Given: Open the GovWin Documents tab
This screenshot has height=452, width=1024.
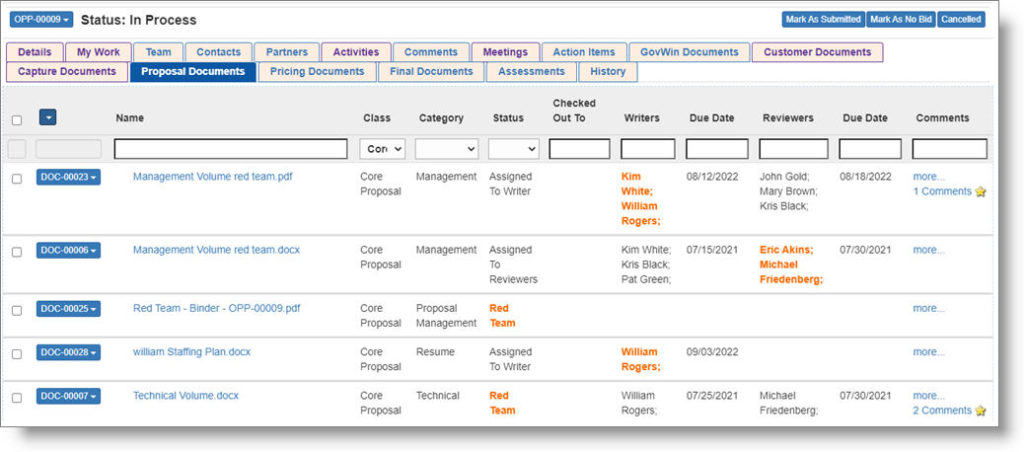Looking at the screenshot, I should coord(690,52).
